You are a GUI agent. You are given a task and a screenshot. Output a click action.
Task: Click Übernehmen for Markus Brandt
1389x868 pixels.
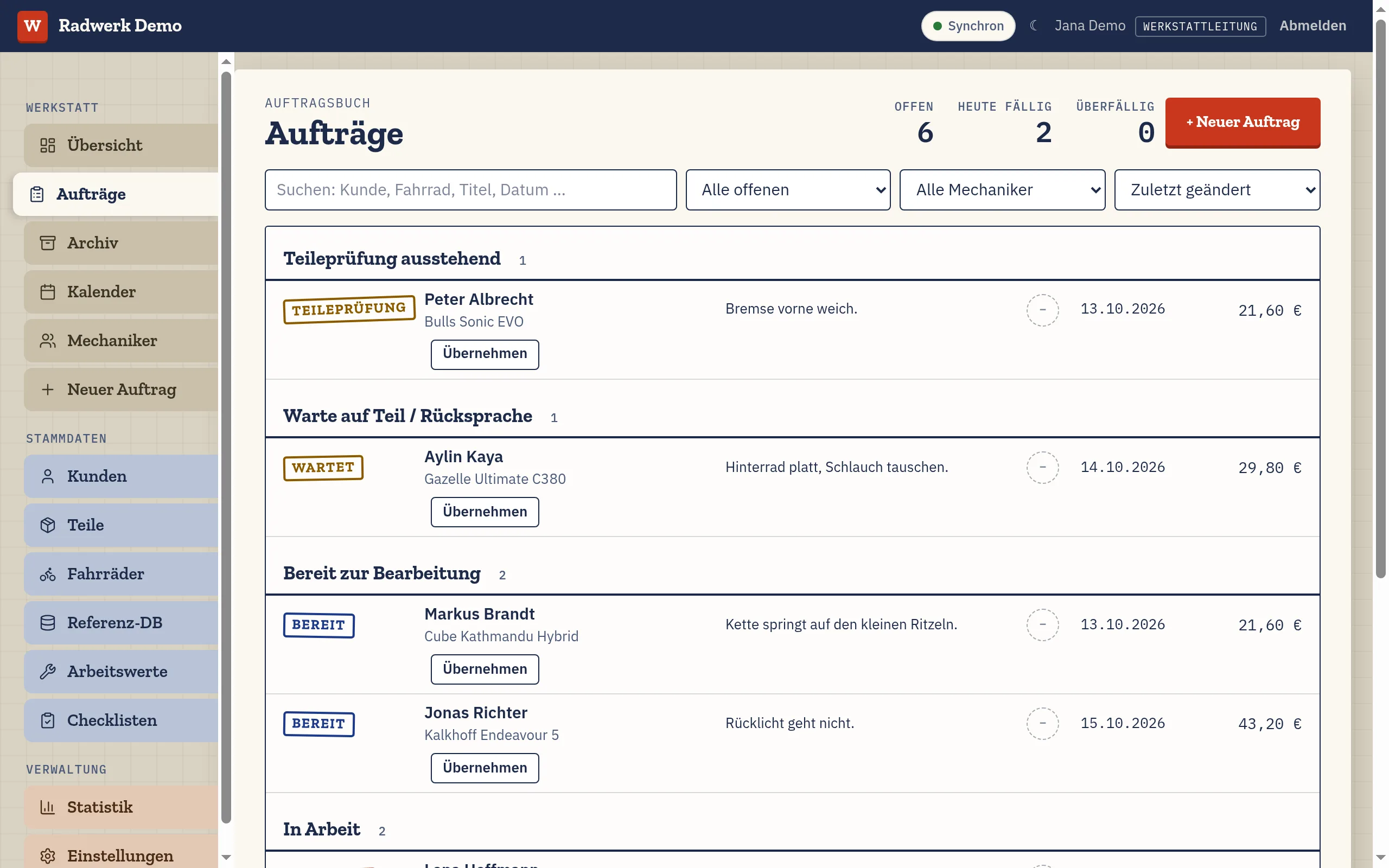pyautogui.click(x=485, y=669)
